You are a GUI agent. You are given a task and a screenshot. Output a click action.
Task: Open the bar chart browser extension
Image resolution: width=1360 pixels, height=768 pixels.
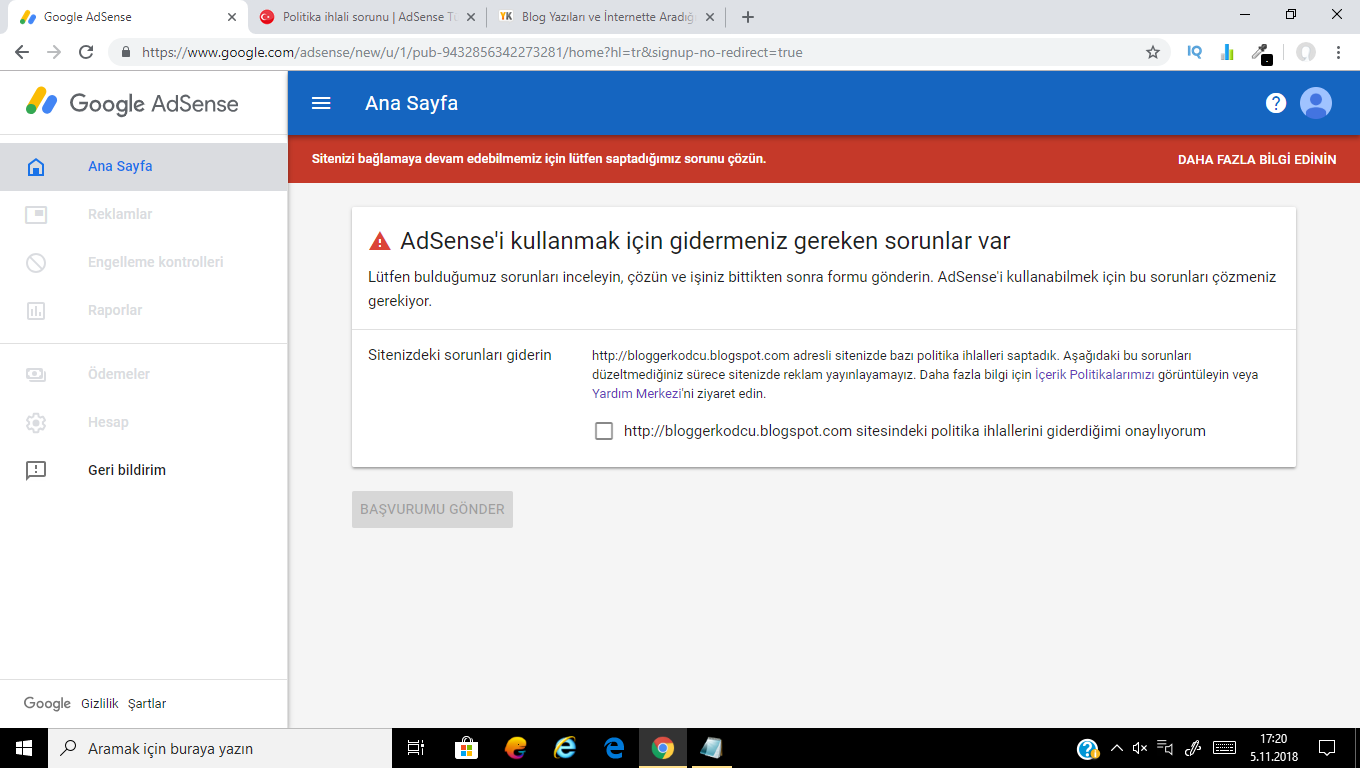(1227, 52)
